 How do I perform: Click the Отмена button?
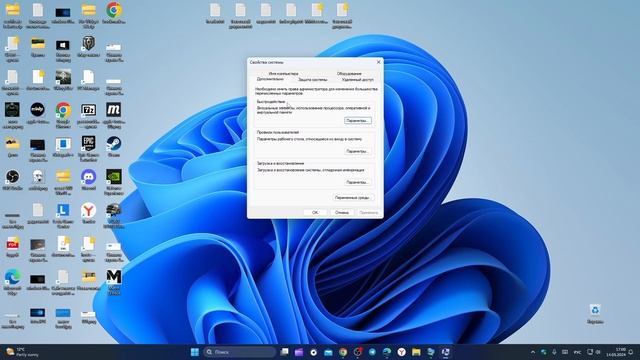342,213
